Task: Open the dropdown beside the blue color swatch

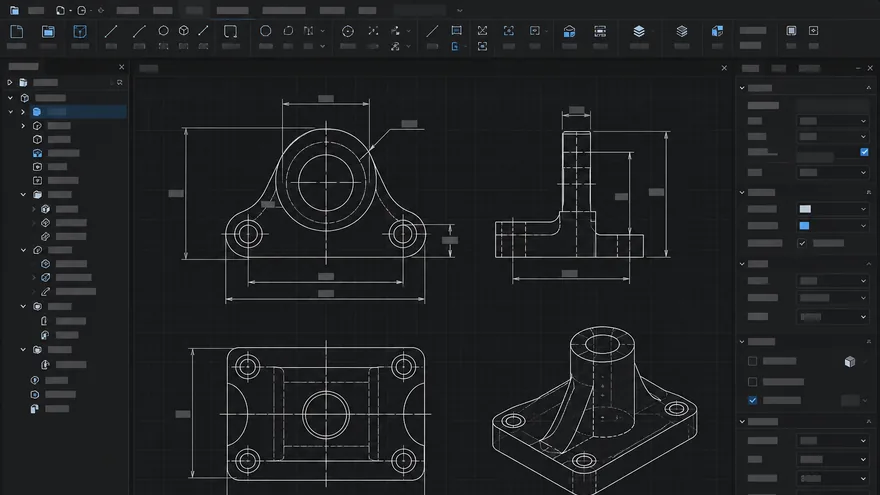Action: click(863, 226)
